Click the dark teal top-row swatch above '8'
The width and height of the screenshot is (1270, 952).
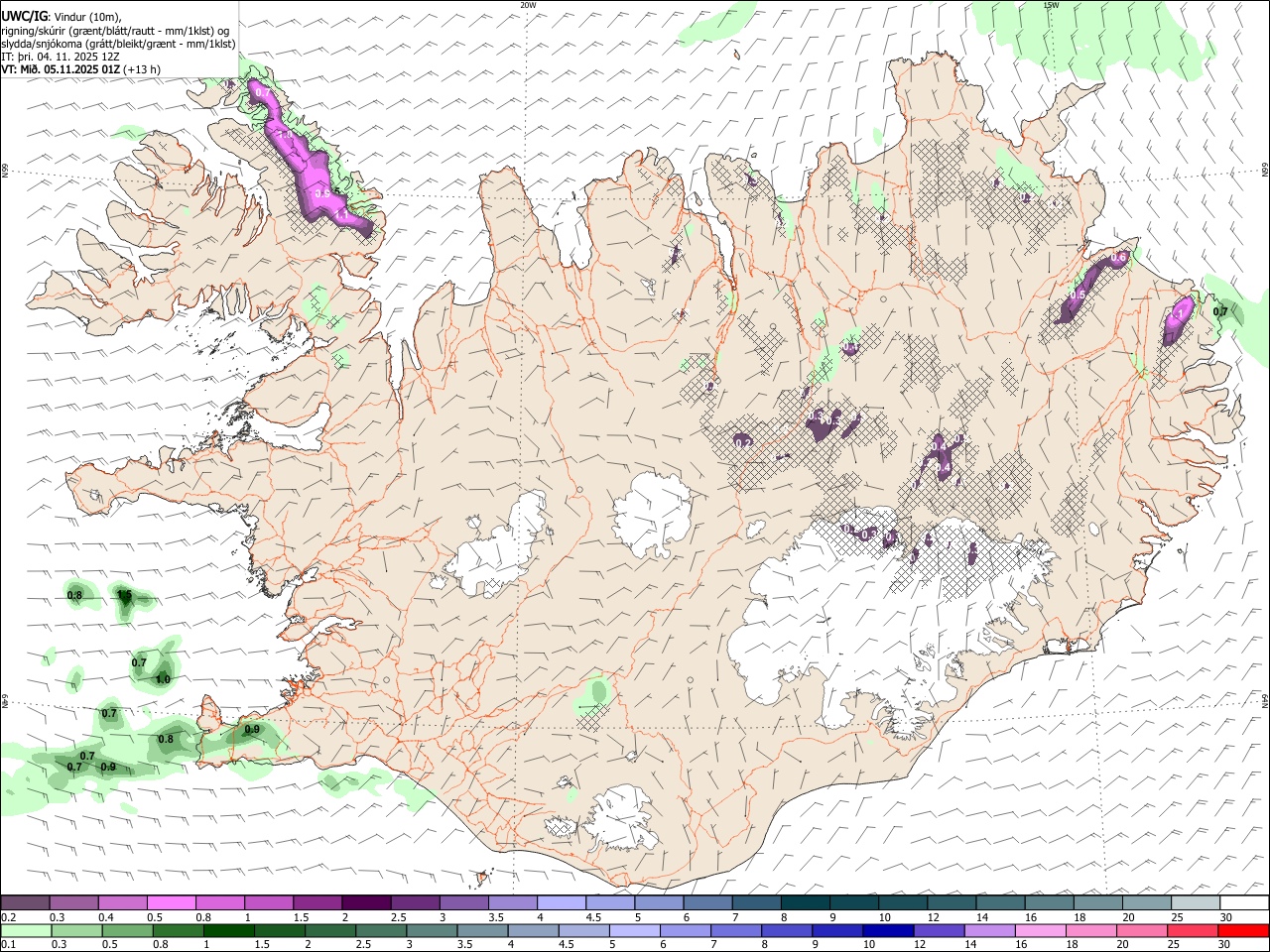tap(805, 902)
